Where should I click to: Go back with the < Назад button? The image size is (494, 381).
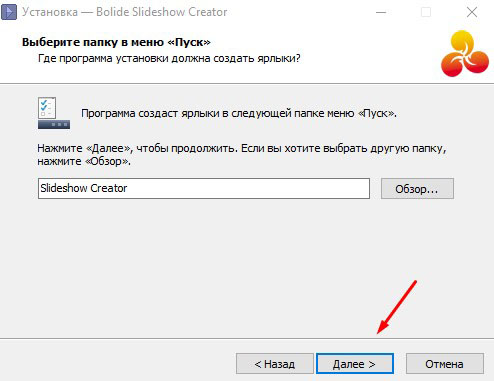275,364
